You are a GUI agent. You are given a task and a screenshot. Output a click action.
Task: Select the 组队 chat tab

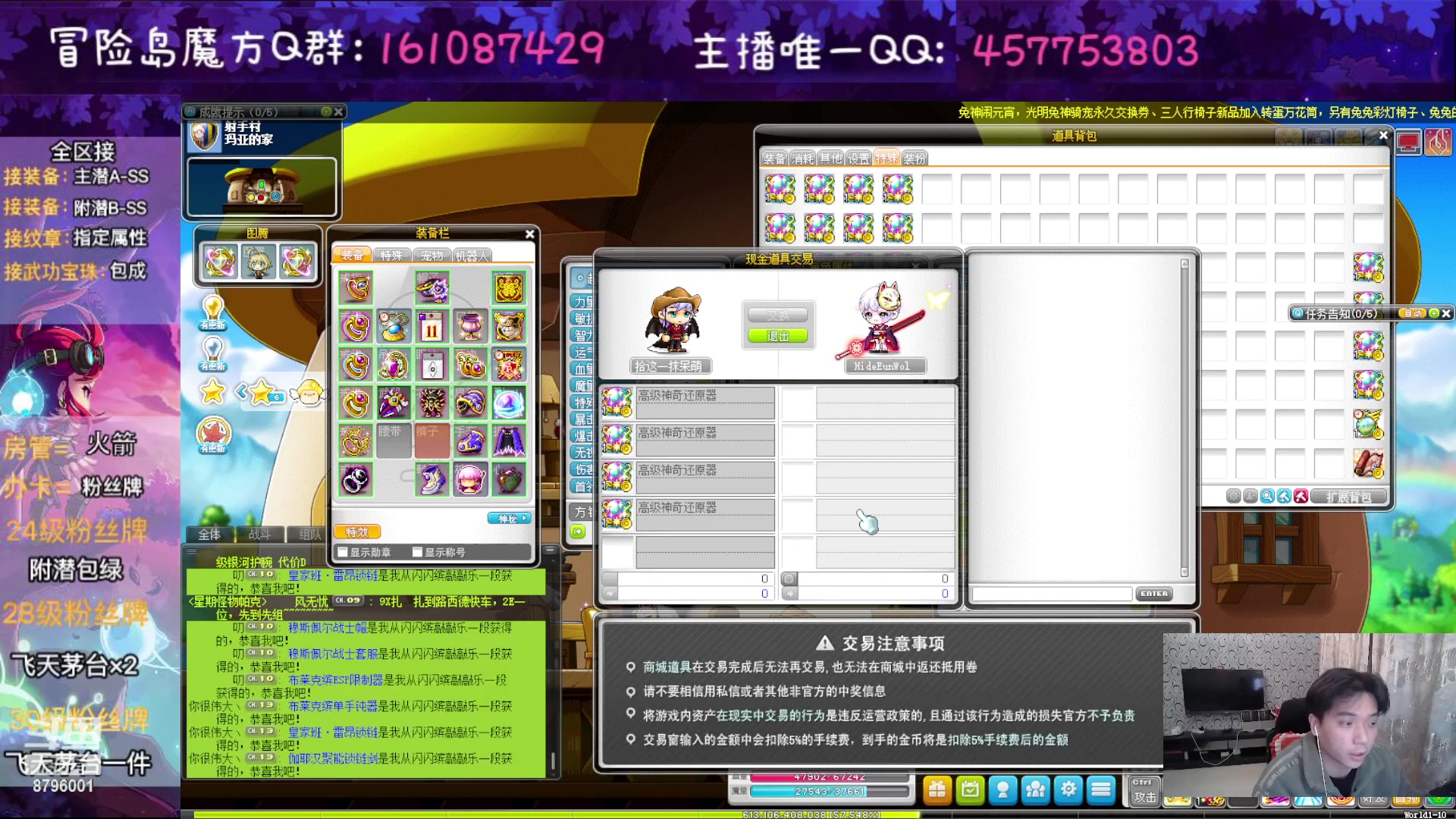(x=310, y=535)
